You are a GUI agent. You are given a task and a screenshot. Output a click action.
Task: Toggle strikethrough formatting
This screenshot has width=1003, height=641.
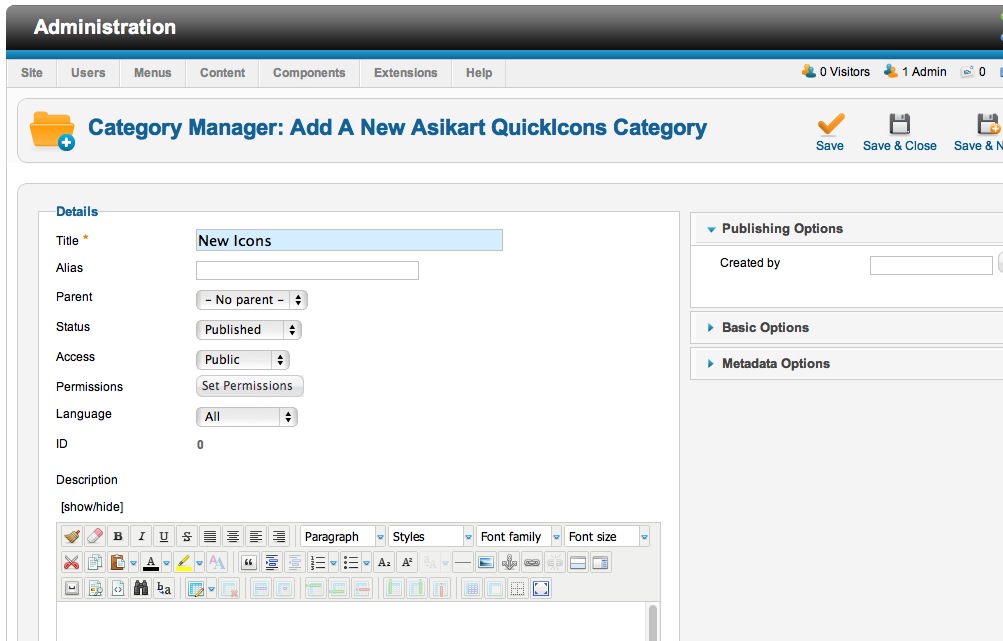187,536
